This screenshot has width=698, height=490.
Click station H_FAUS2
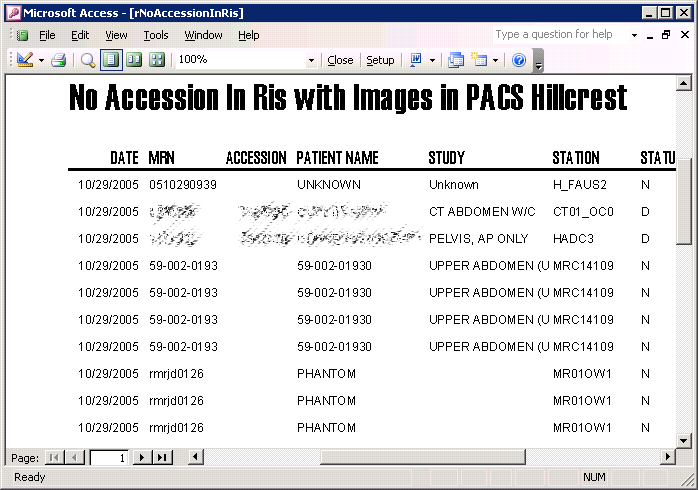[x=580, y=185]
